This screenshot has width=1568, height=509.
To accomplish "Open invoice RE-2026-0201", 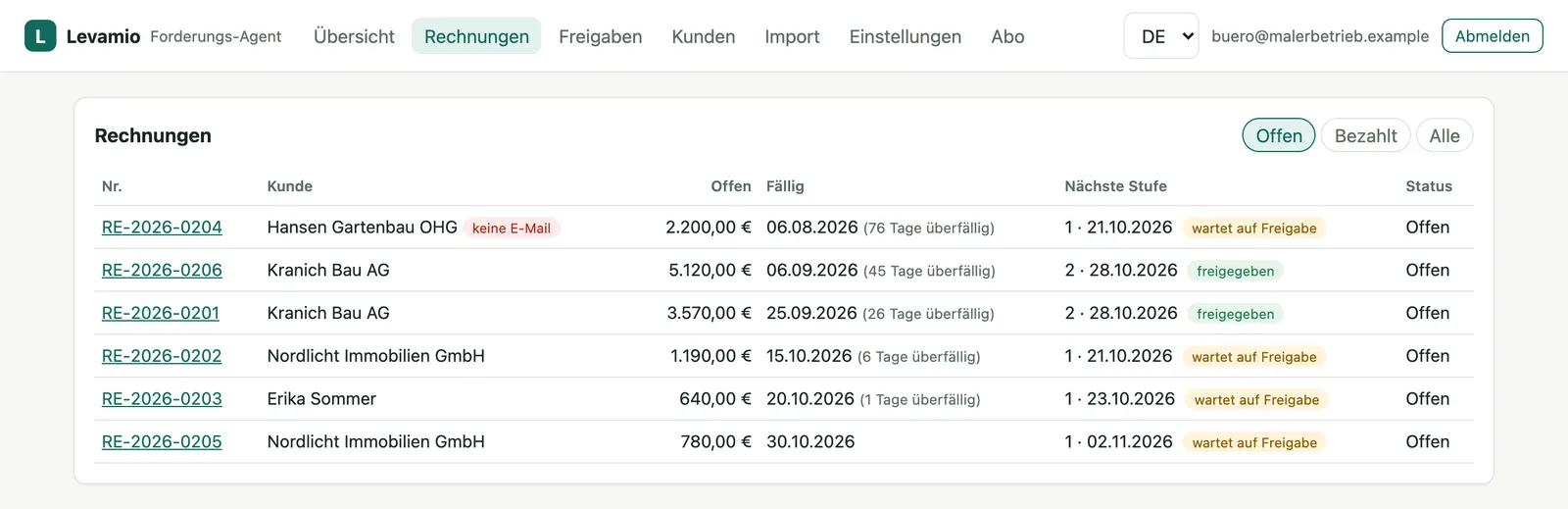I will click(161, 313).
